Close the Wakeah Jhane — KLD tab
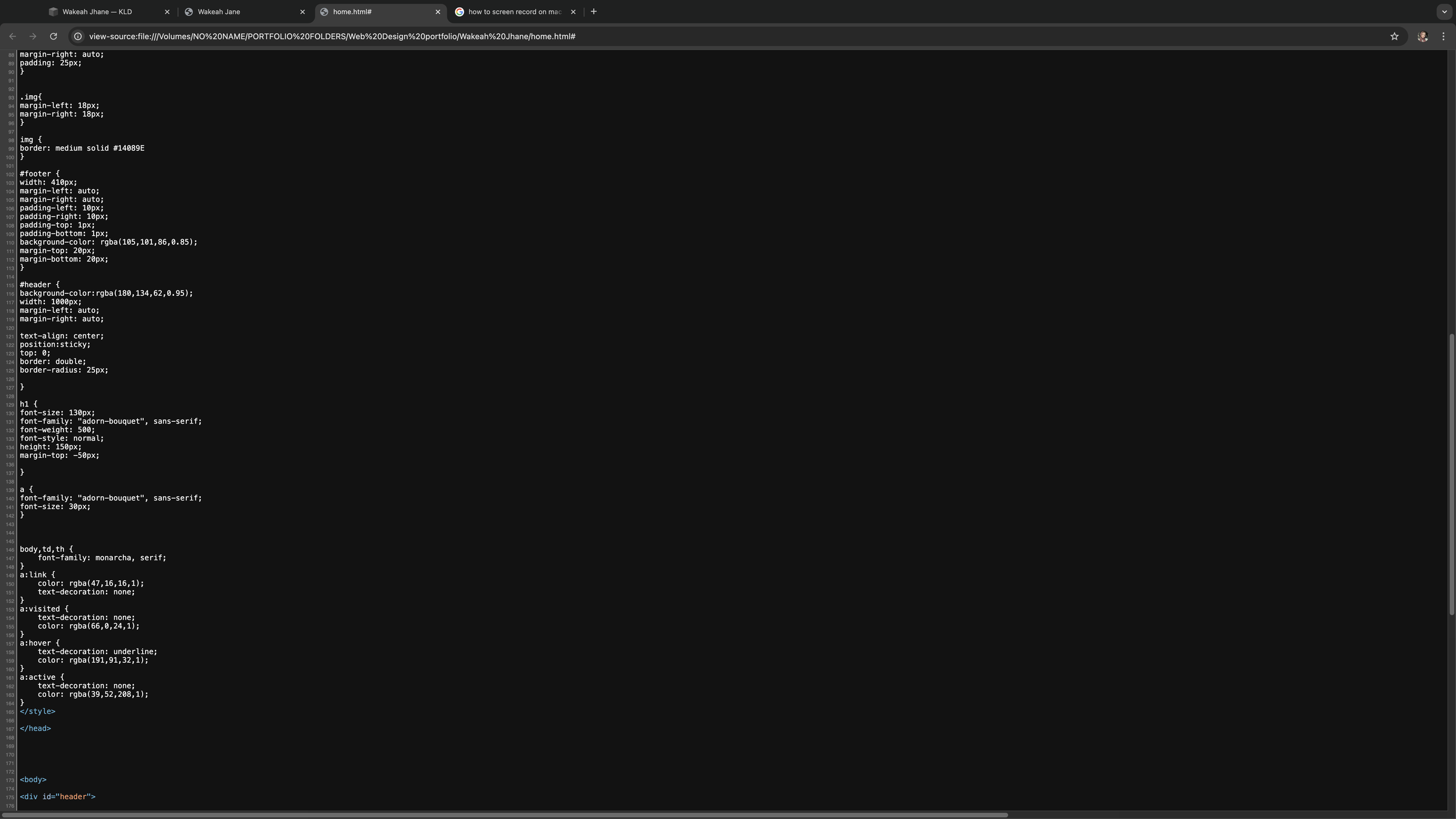Image resolution: width=1456 pixels, height=819 pixels. (168, 12)
